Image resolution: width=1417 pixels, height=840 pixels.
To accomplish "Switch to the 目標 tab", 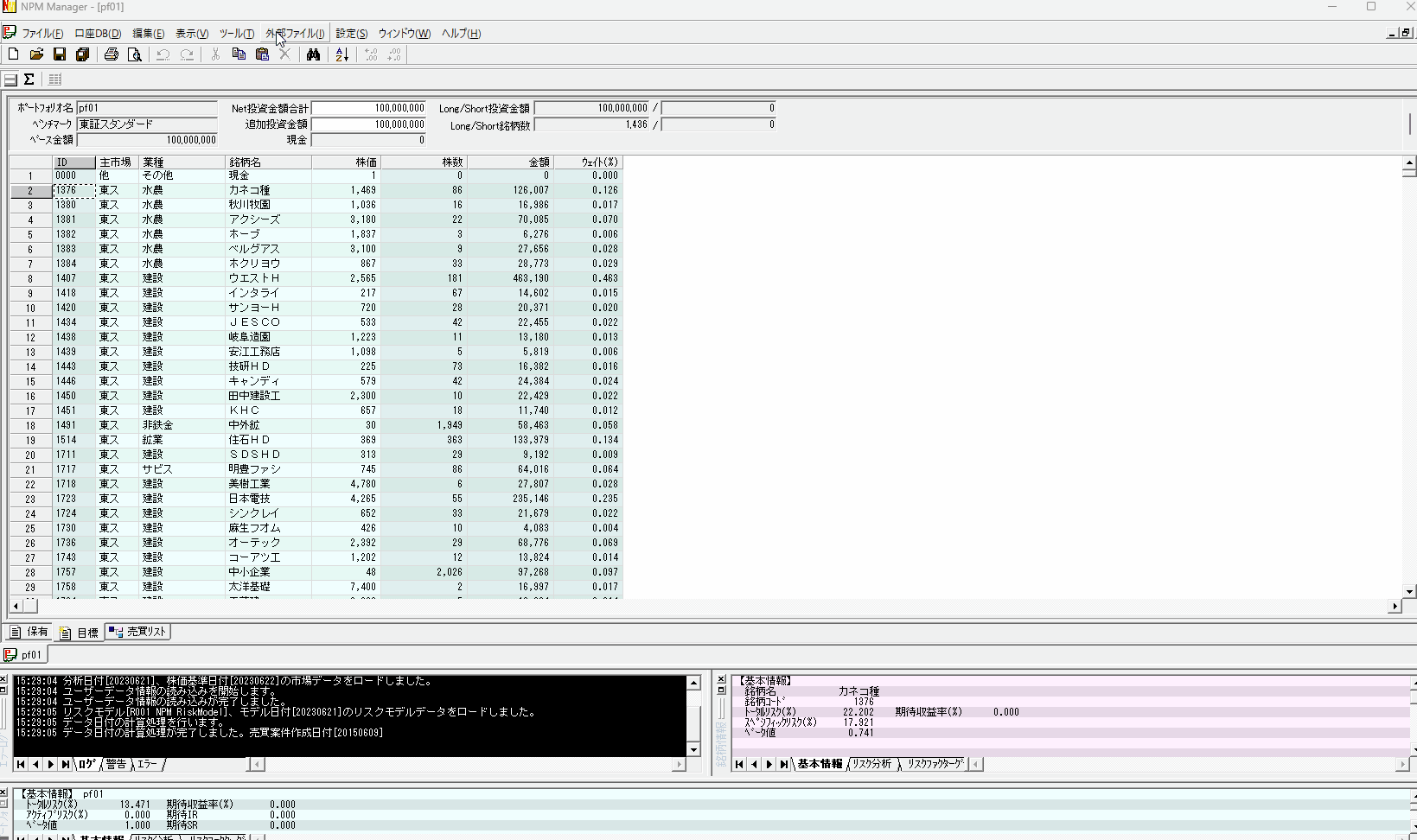I will pyautogui.click(x=80, y=633).
